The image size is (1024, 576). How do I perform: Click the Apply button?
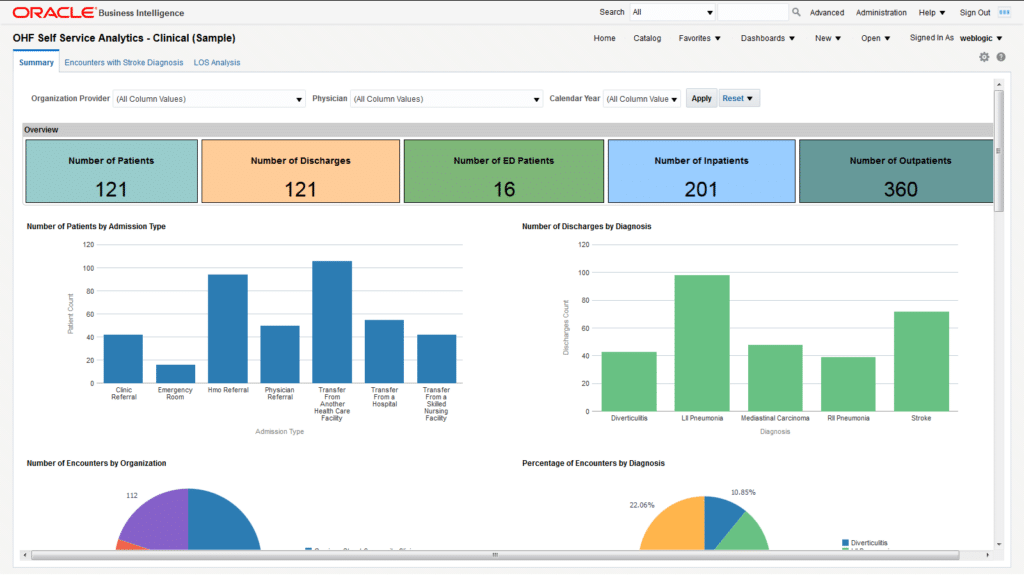point(701,99)
